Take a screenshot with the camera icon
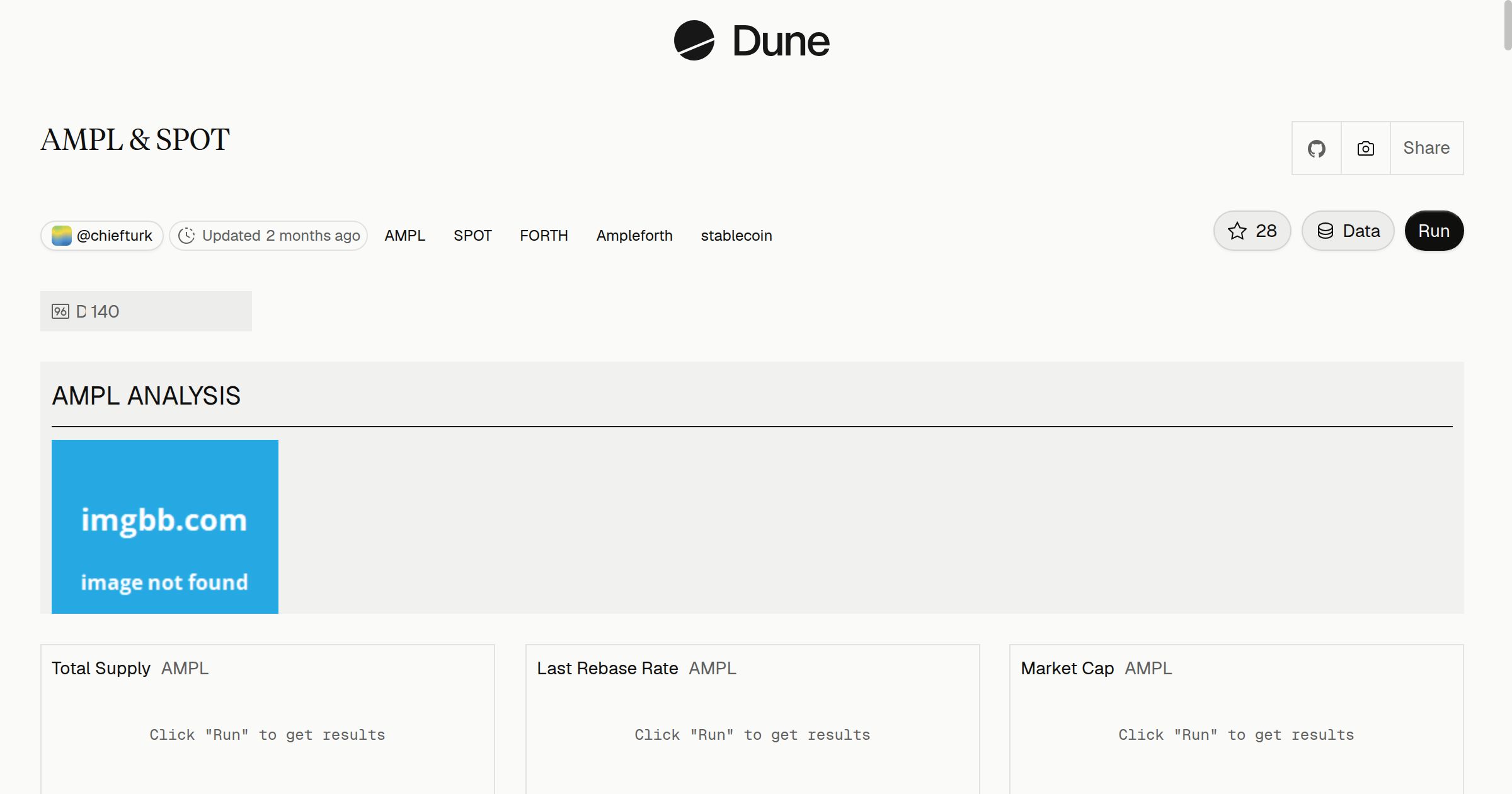1512x794 pixels. (1365, 148)
